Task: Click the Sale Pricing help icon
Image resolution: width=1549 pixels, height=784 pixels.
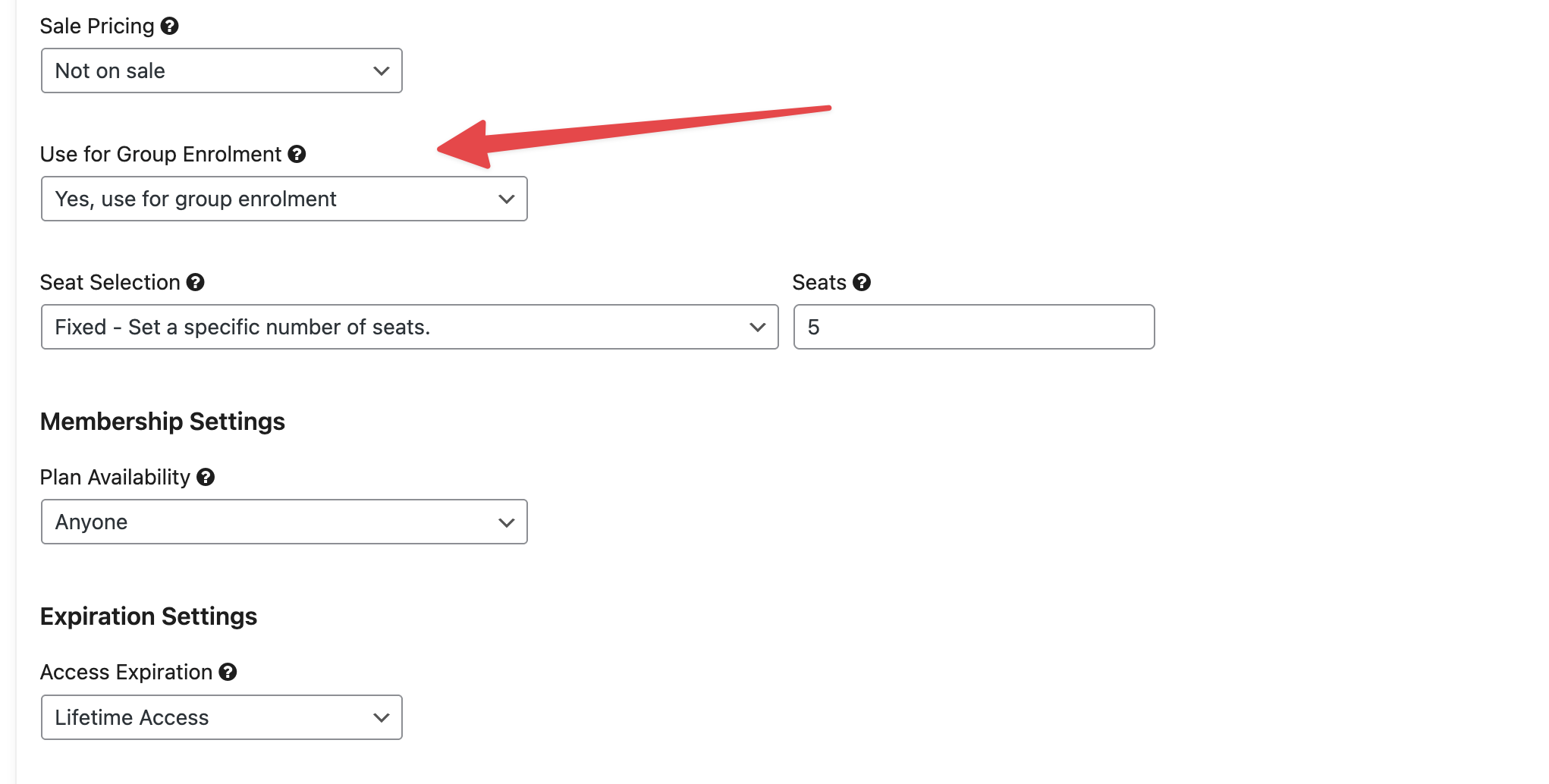Action: point(170,26)
